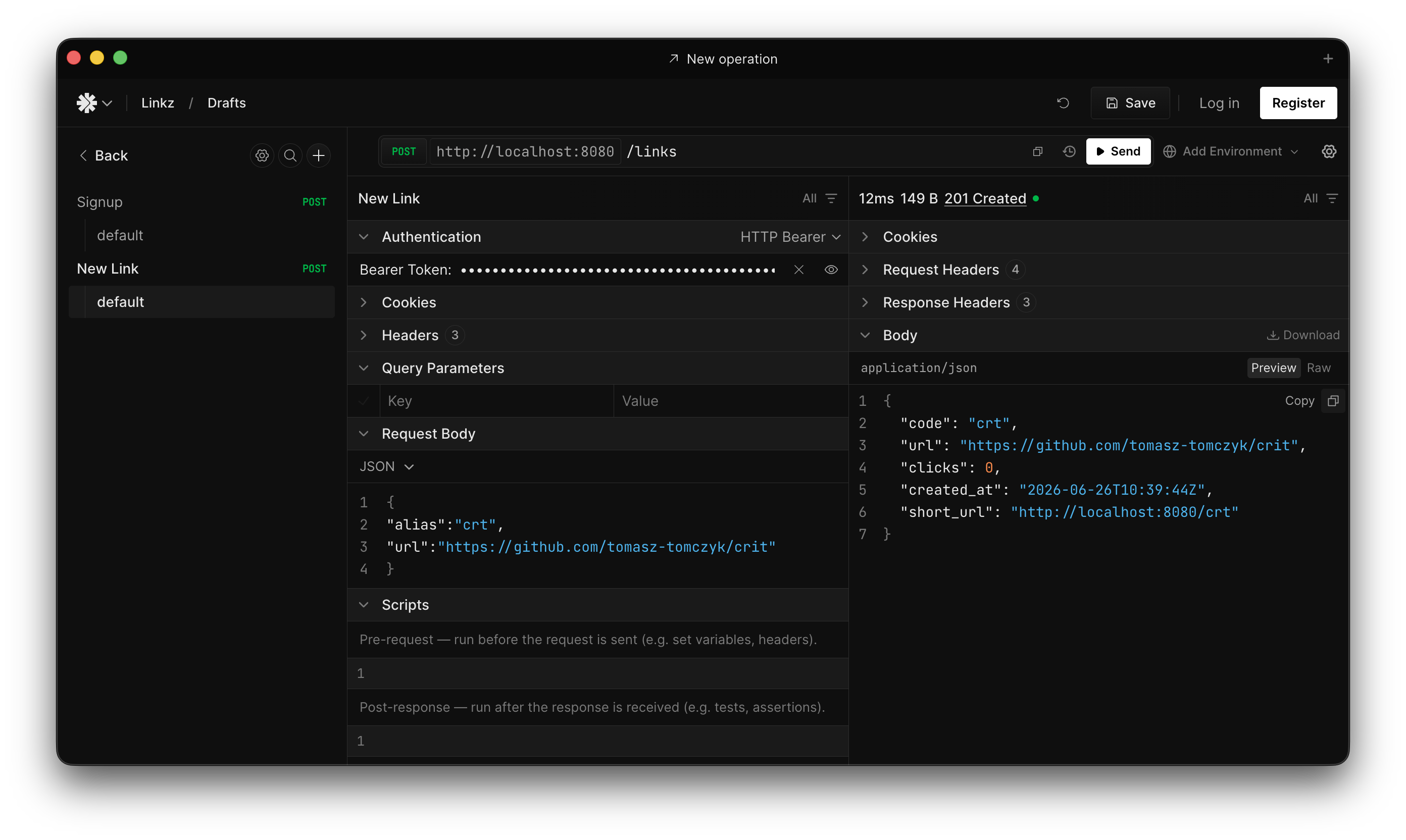Open the Signup request in sidebar
The width and height of the screenshot is (1406, 840).
(202, 202)
